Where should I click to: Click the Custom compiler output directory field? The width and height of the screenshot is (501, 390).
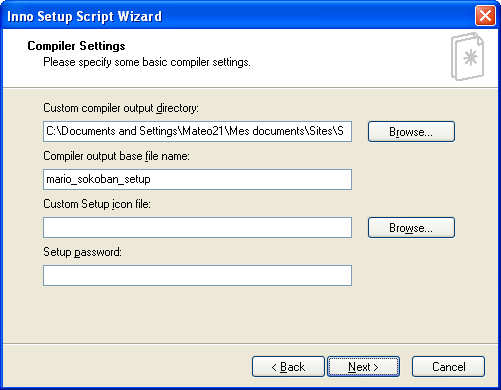pyautogui.click(x=197, y=131)
